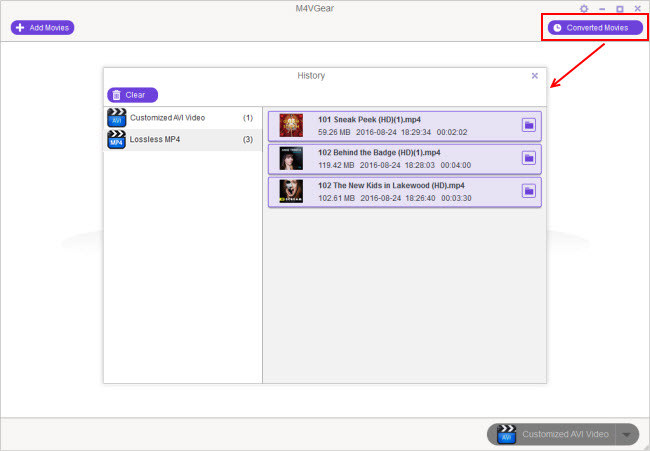This screenshot has height=451, width=650.
Task: Minimize the M4VGear window
Action: 602,9
